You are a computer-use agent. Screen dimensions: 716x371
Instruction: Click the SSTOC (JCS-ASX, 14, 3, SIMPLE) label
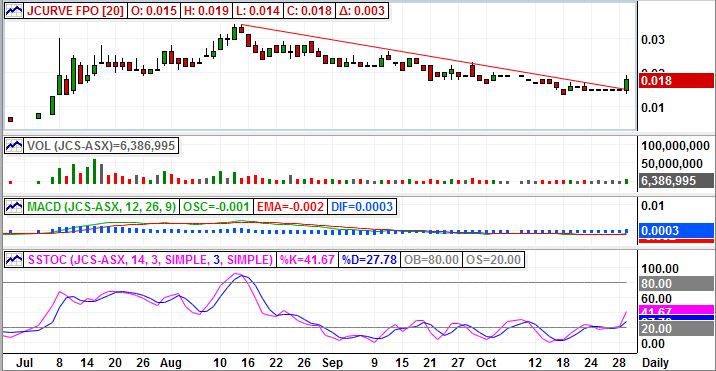coord(151,260)
